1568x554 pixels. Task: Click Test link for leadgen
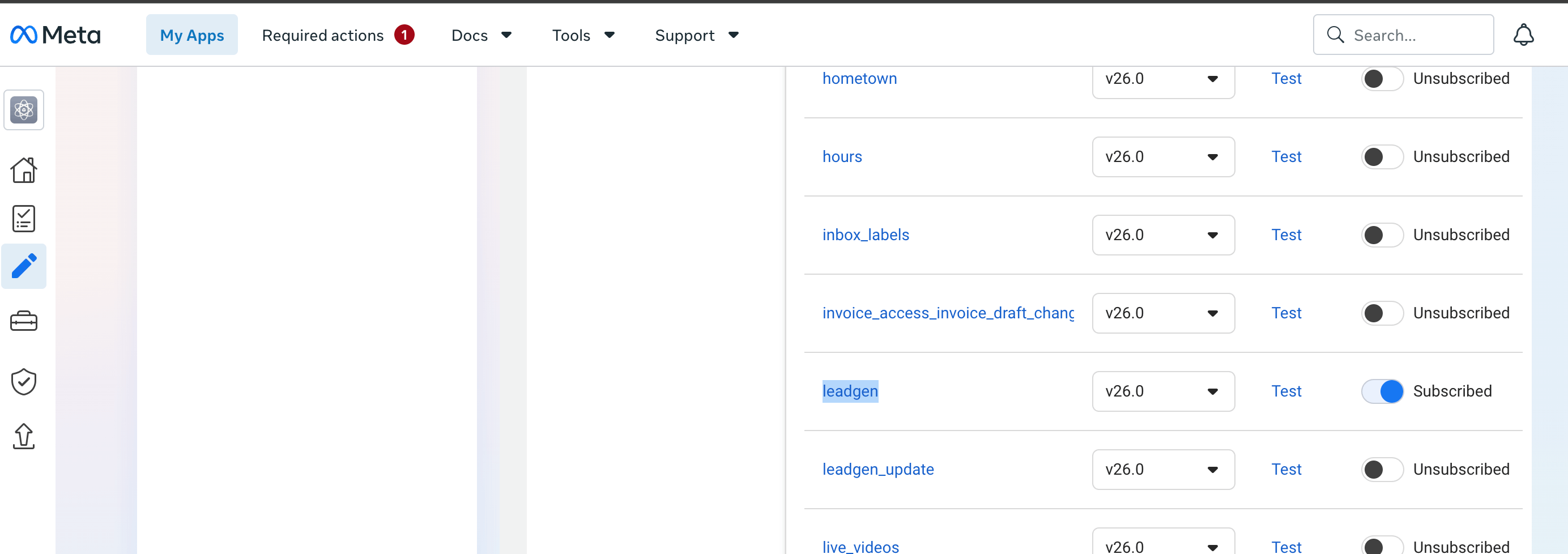tap(1286, 391)
